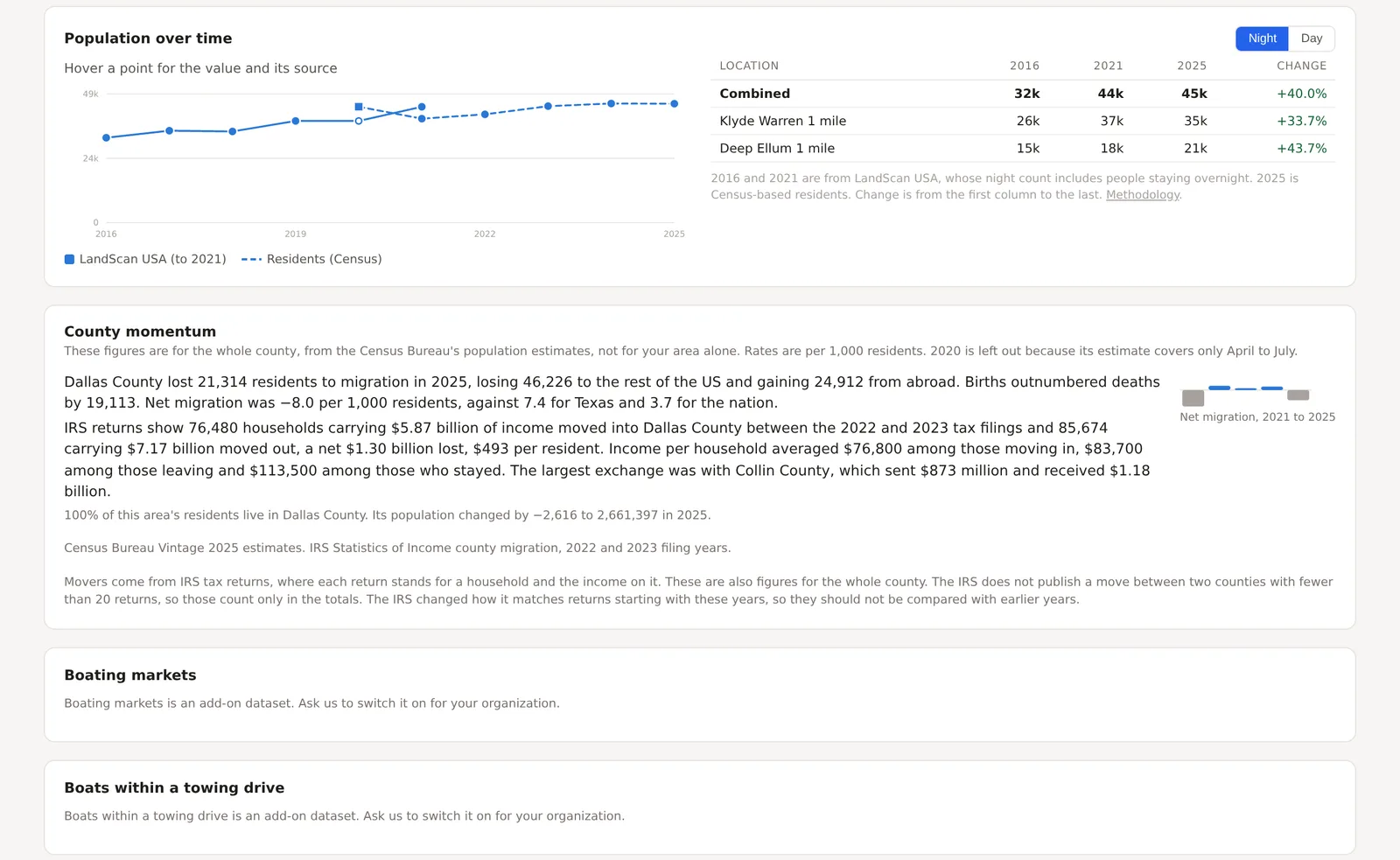Select the Klyde Warren 1 mile row
The width and height of the screenshot is (1400, 860).
coord(1023,121)
